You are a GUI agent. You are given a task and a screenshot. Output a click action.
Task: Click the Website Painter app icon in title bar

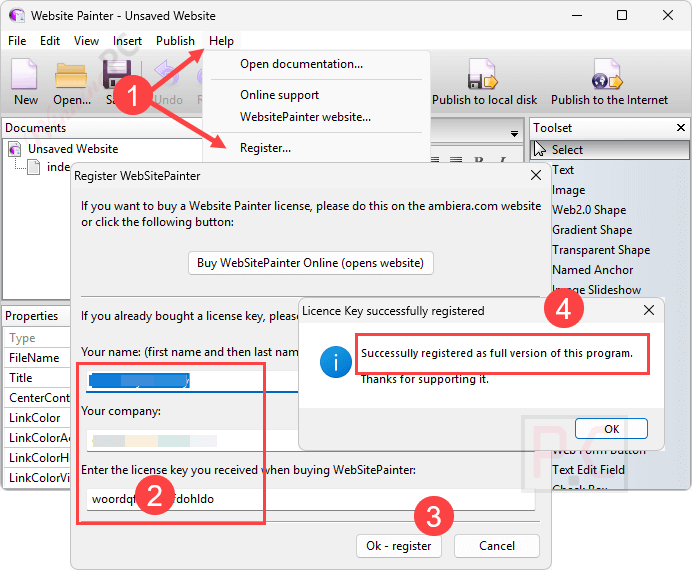tap(17, 15)
